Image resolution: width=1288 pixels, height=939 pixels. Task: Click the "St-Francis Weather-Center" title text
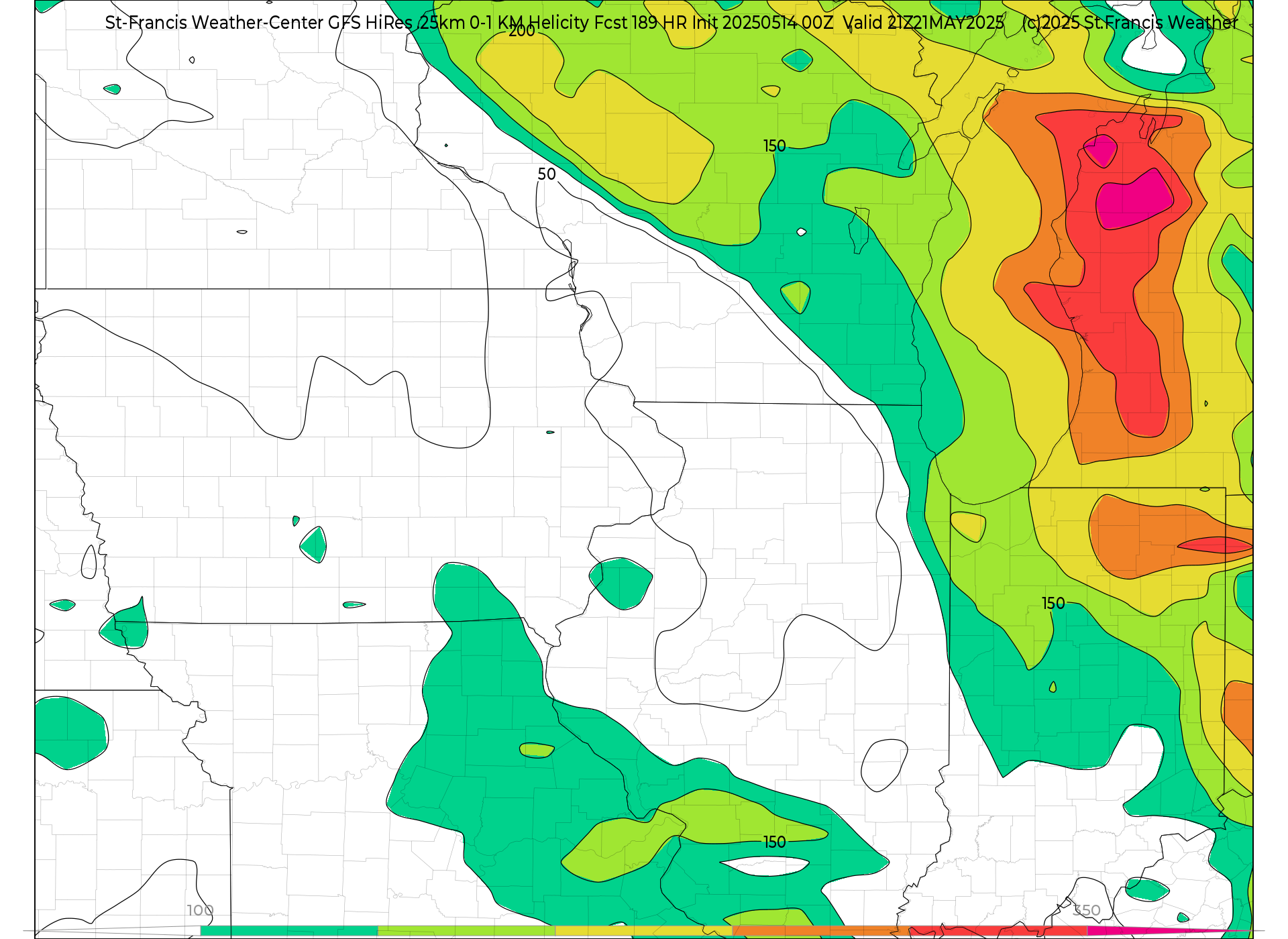[214, 23]
